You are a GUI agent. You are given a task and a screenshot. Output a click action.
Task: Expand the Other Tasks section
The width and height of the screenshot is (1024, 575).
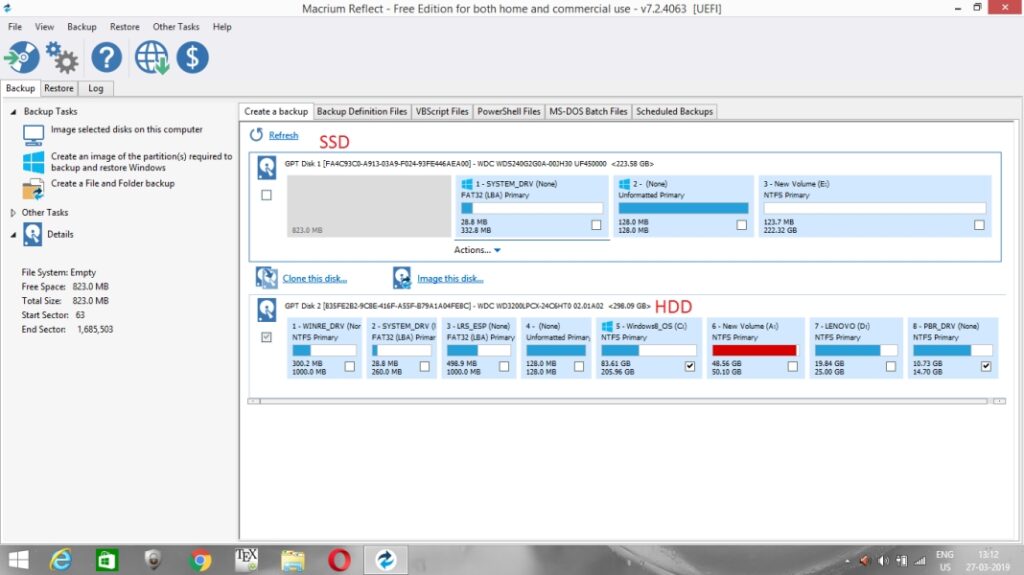click(13, 212)
